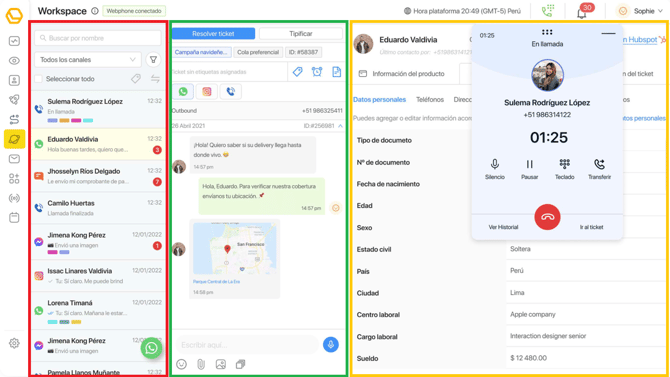670x377 pixels.
Task: Select the Instagram channel toggle
Action: click(207, 91)
